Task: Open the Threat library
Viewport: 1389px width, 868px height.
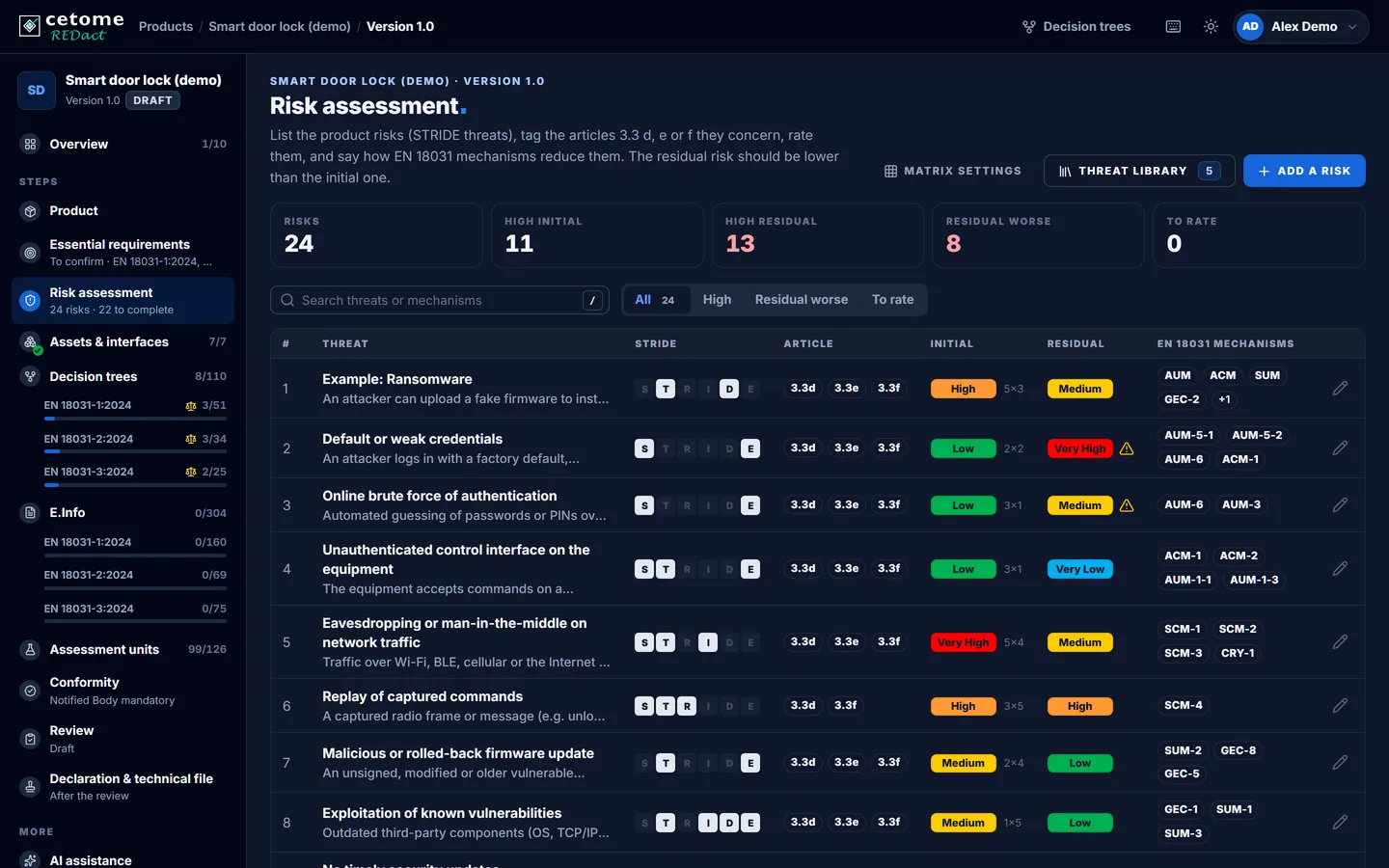Action: pos(1139,171)
